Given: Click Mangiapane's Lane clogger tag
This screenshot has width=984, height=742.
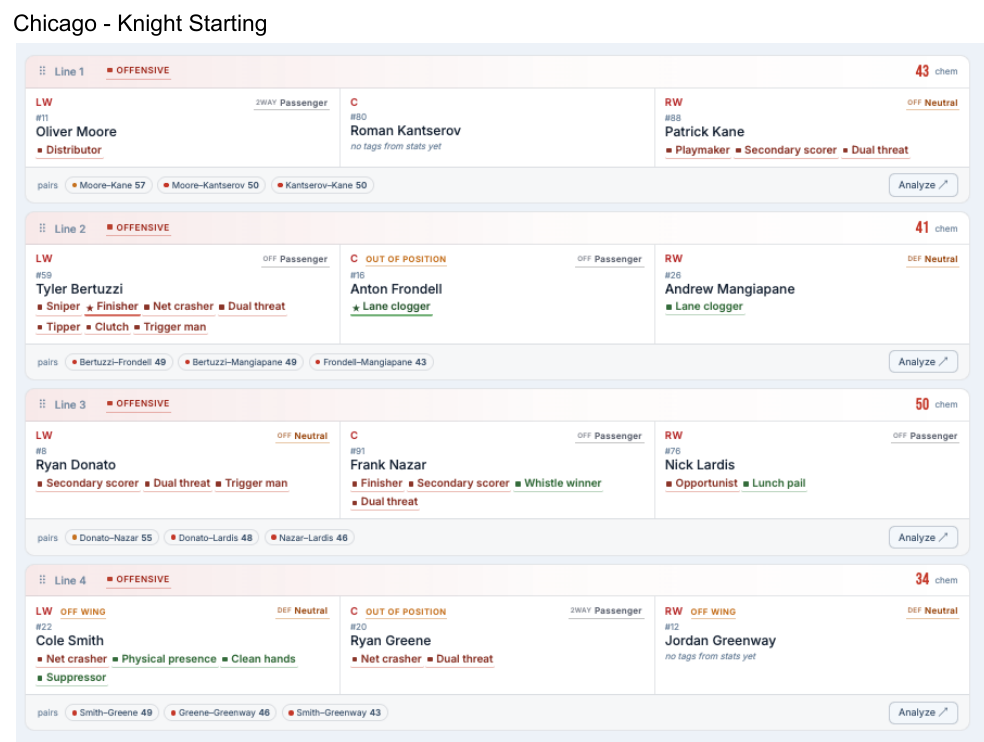Looking at the screenshot, I should 704,306.
